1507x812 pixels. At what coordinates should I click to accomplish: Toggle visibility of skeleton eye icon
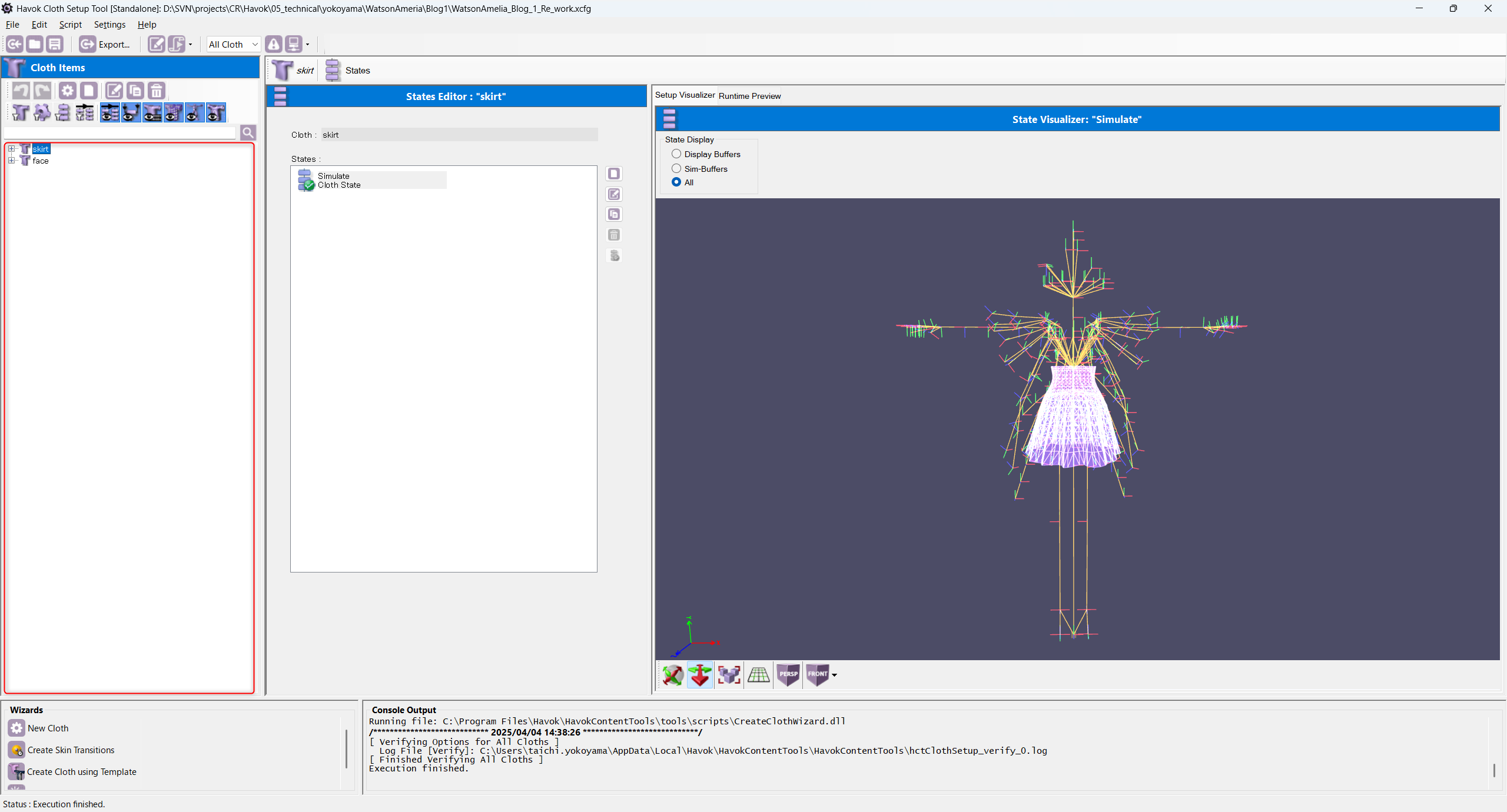click(195, 112)
